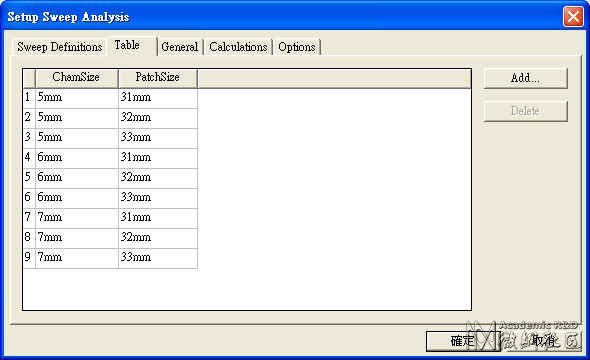
Task: Cancel with the 取消 button
Action: (x=543, y=341)
